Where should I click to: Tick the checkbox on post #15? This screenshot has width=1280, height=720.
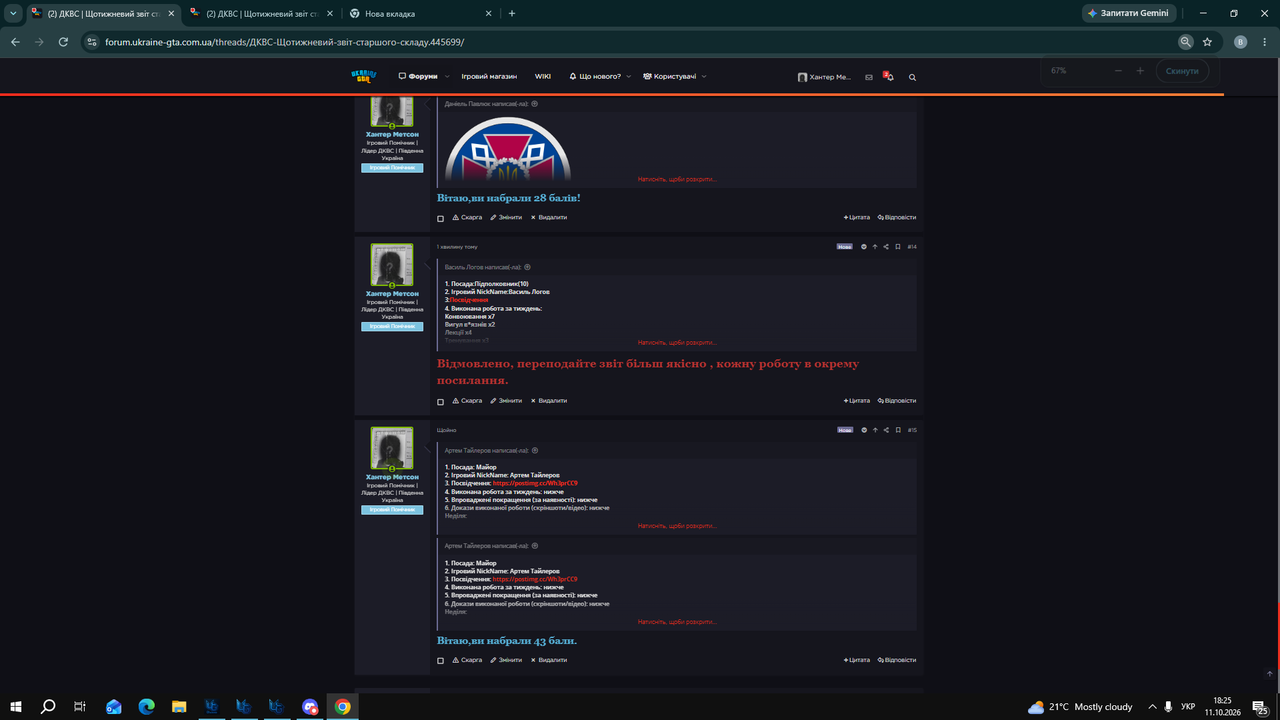pos(440,661)
